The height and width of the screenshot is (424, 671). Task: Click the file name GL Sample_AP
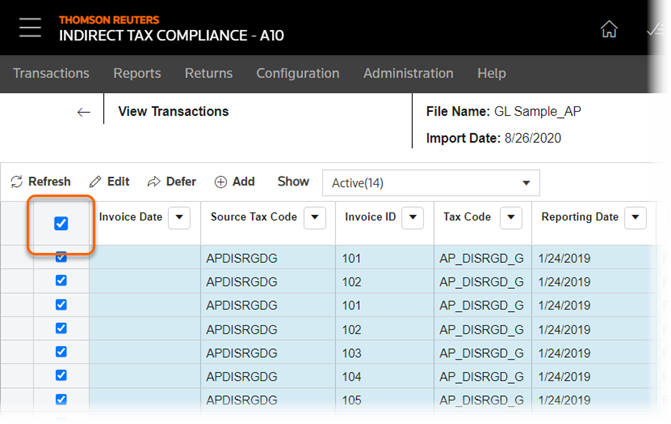point(538,112)
